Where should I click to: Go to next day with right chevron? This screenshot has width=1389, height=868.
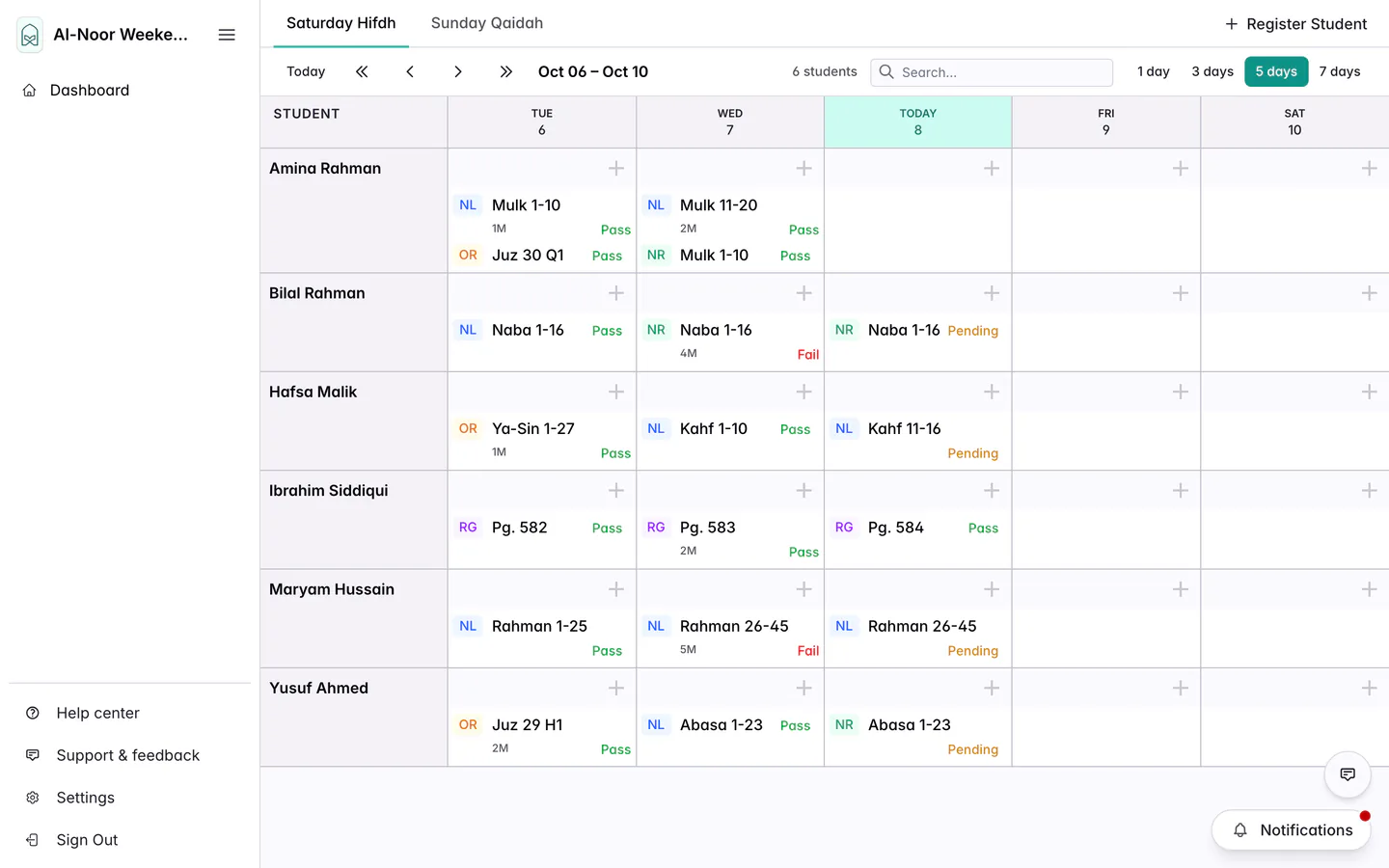(458, 71)
